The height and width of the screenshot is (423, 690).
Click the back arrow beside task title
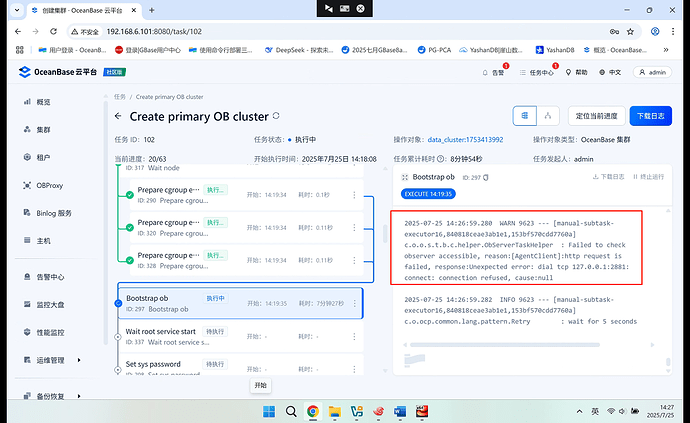click(x=118, y=116)
